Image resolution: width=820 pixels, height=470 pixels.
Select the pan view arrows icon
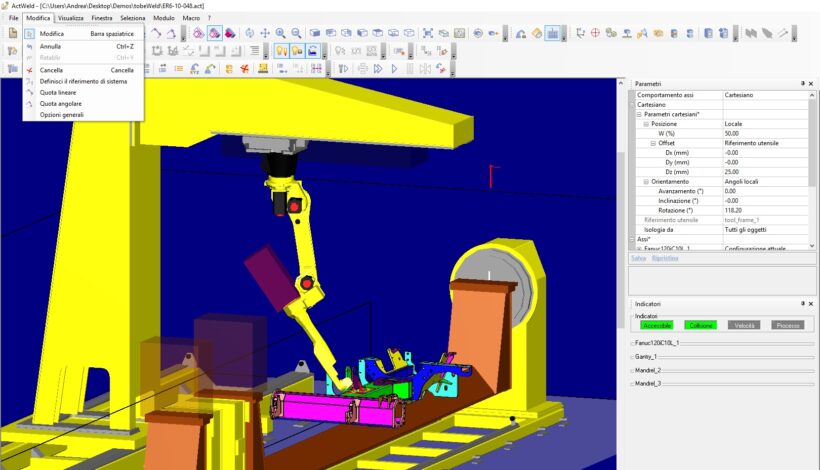point(265,33)
